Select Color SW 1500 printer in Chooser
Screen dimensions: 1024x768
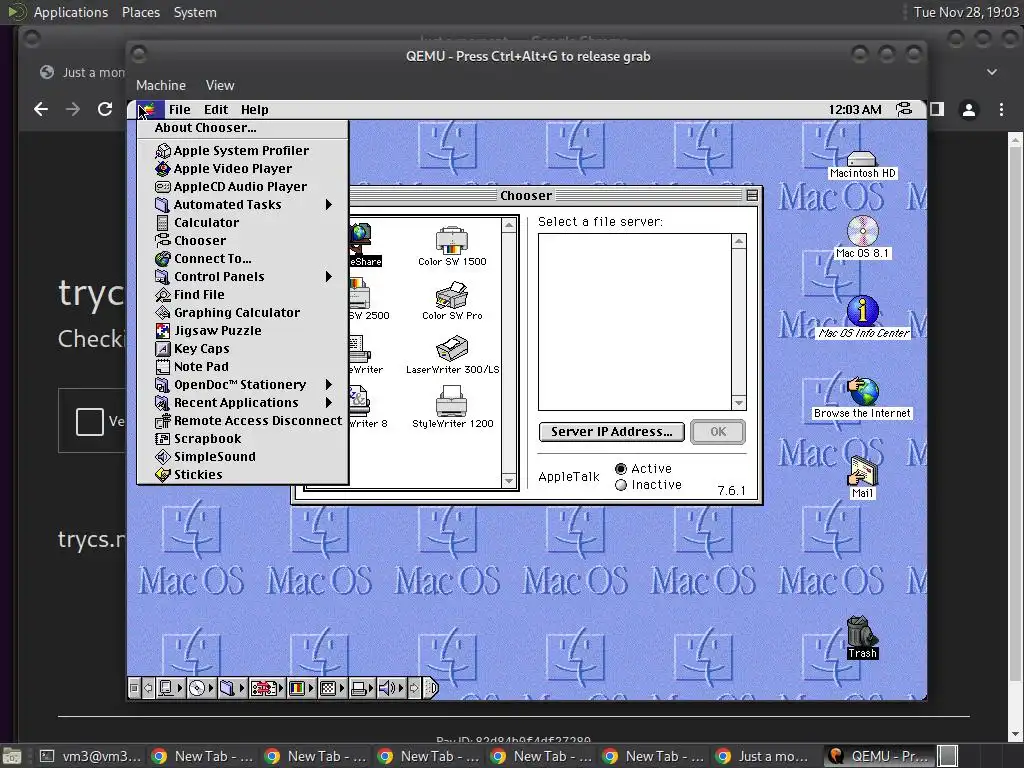click(x=452, y=246)
